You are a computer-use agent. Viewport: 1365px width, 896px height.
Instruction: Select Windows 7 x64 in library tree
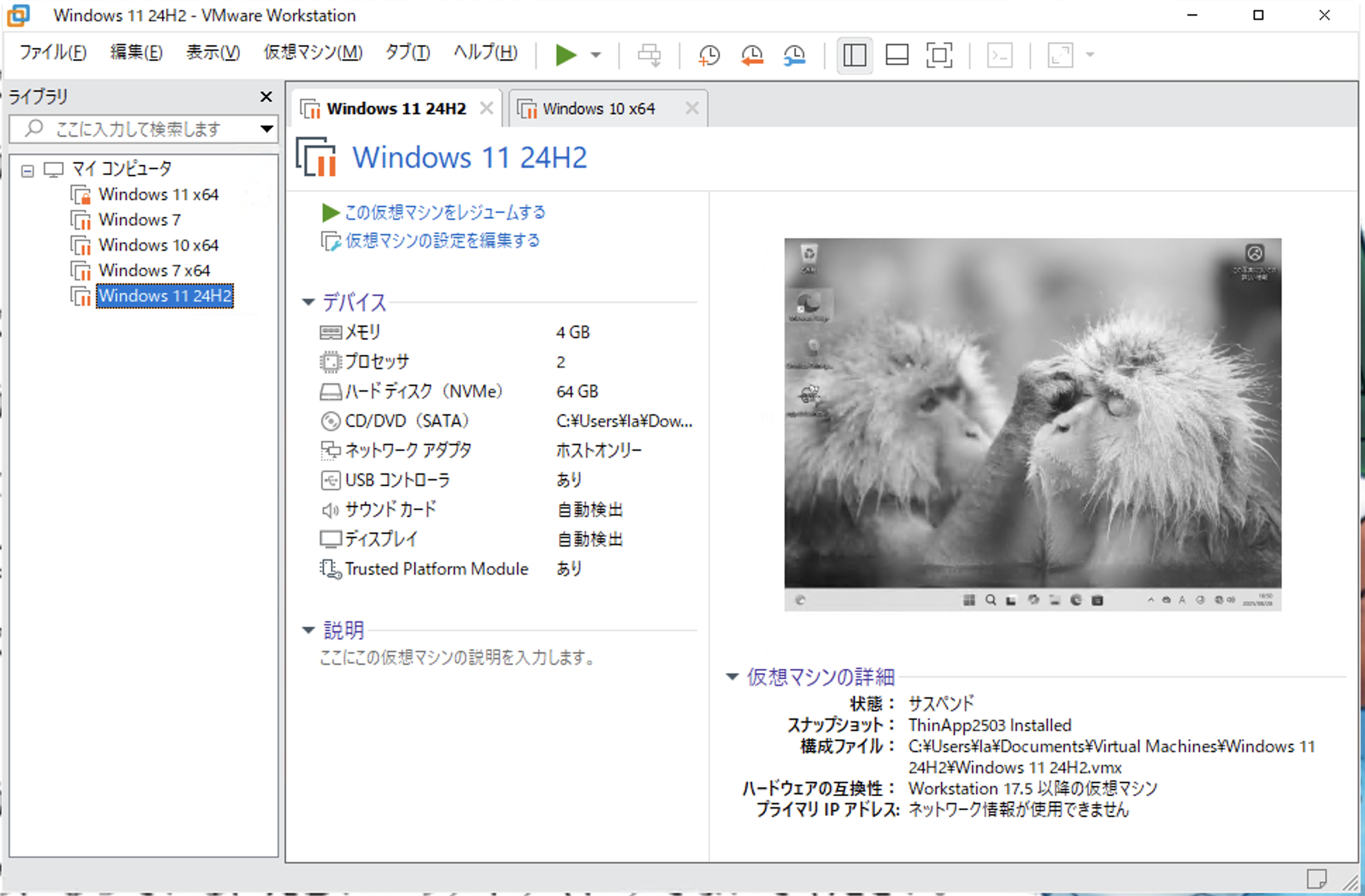click(154, 270)
